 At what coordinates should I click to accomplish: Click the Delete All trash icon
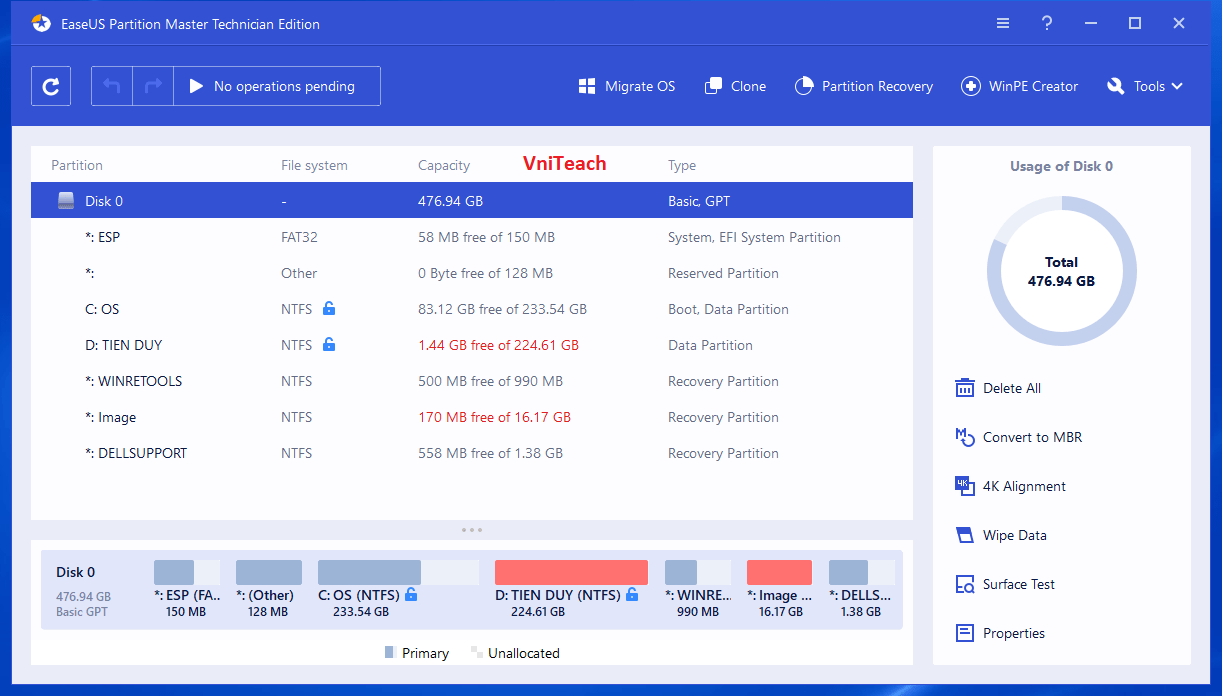965,388
